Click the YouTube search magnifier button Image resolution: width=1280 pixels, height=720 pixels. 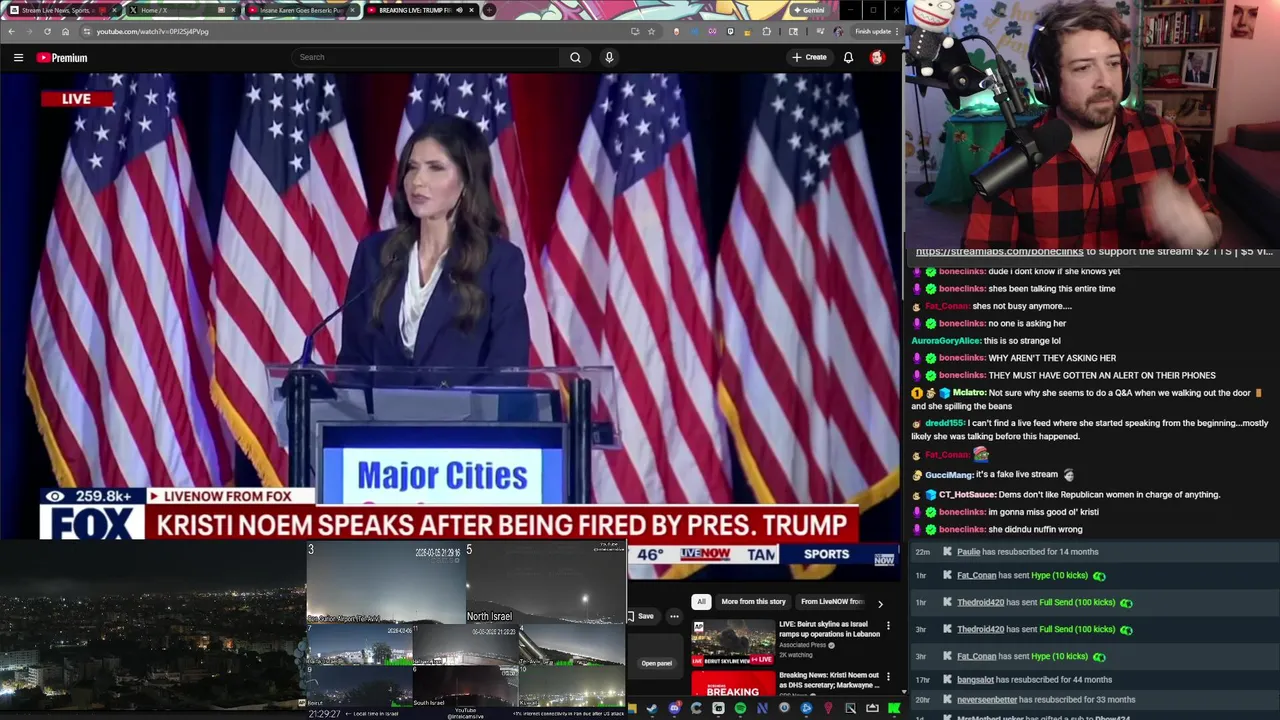point(575,57)
